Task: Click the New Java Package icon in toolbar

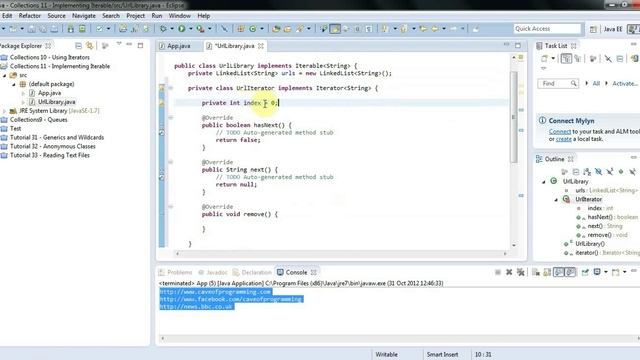Action: point(240,29)
